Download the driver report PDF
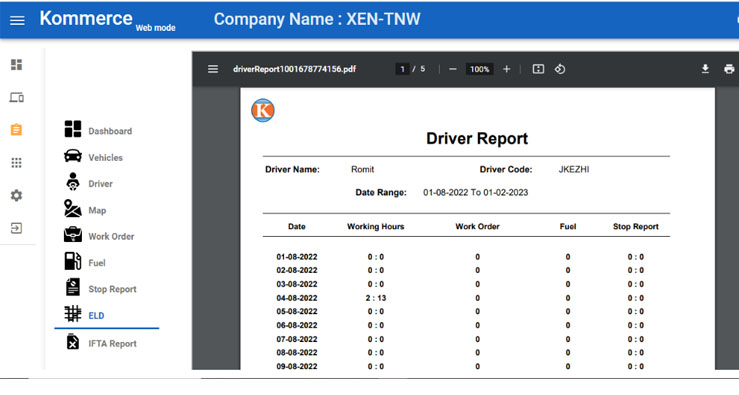The width and height of the screenshot is (739, 395). tap(705, 69)
